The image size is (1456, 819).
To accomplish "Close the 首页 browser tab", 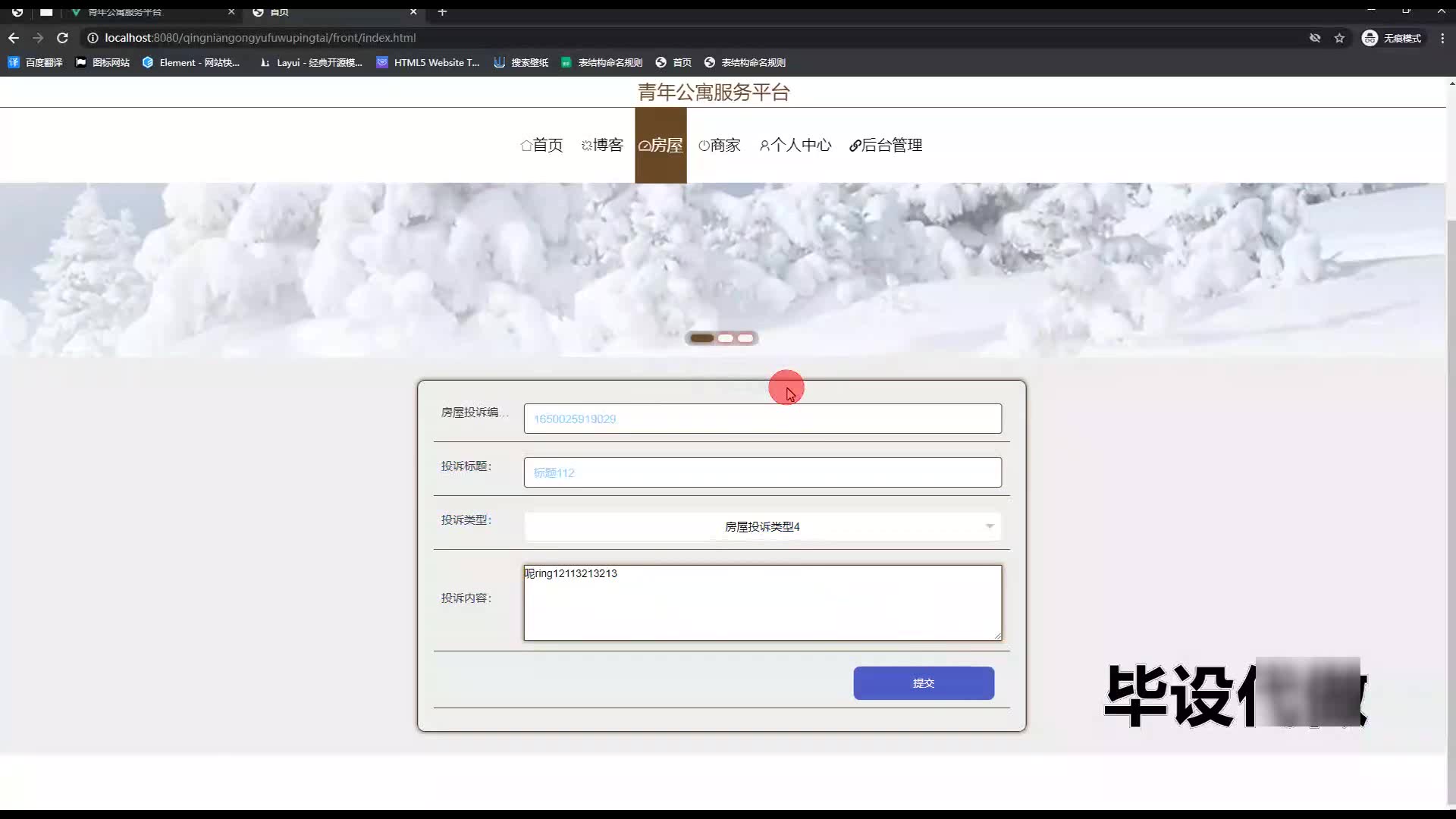I will pyautogui.click(x=413, y=11).
